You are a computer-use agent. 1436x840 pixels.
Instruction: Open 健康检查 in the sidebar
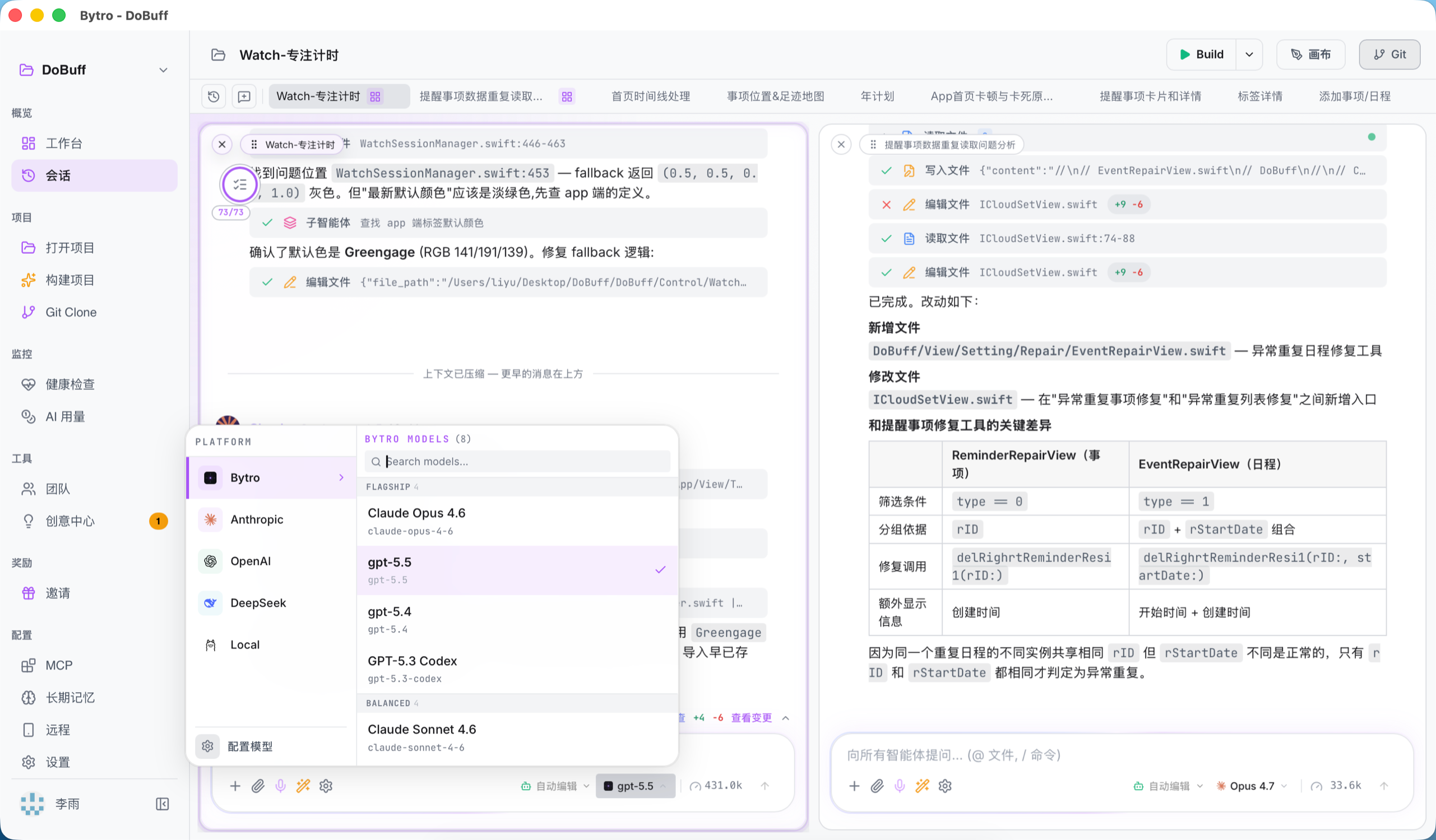pyautogui.click(x=70, y=384)
